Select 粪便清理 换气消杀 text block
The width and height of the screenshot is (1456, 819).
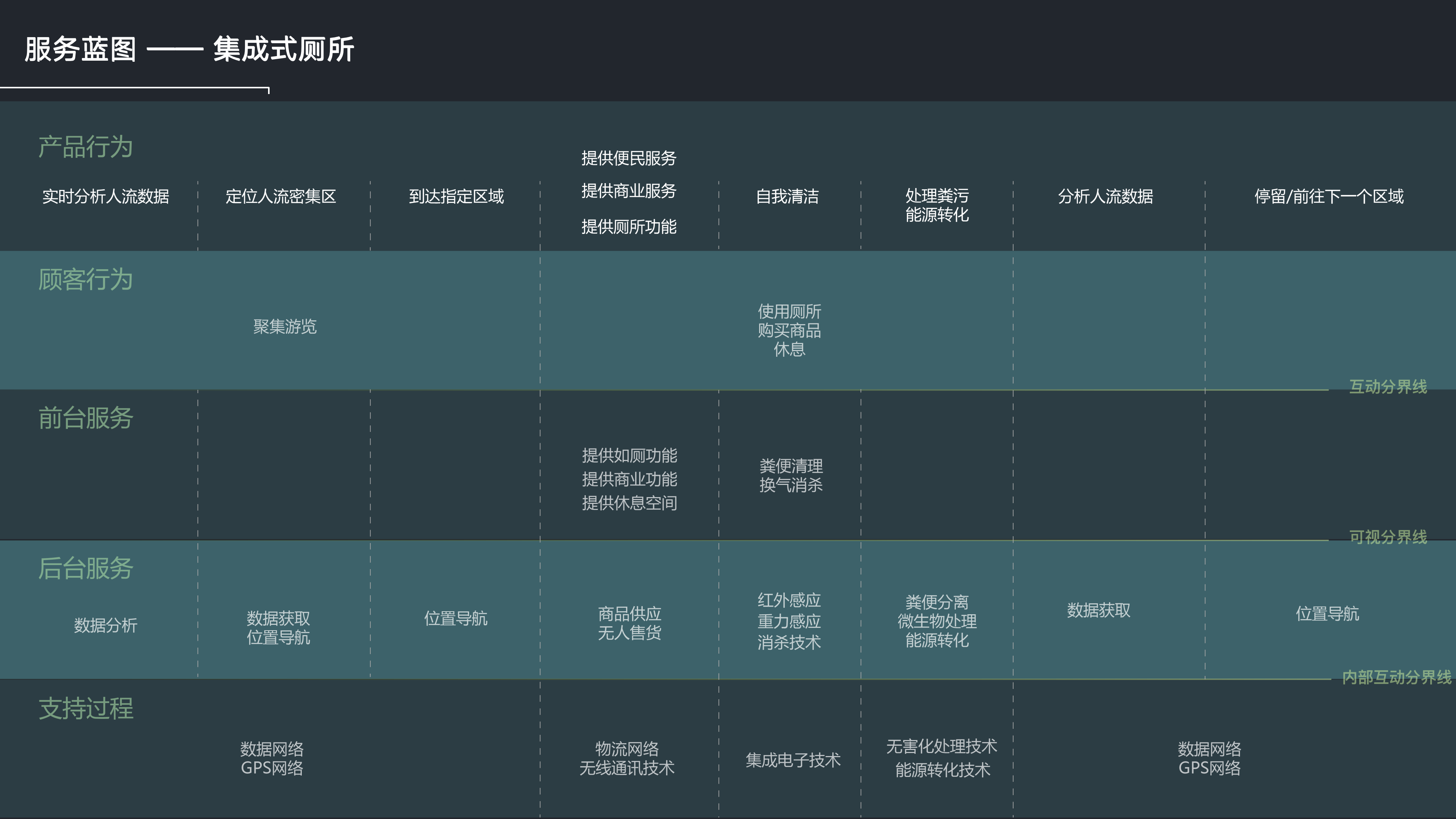791,475
